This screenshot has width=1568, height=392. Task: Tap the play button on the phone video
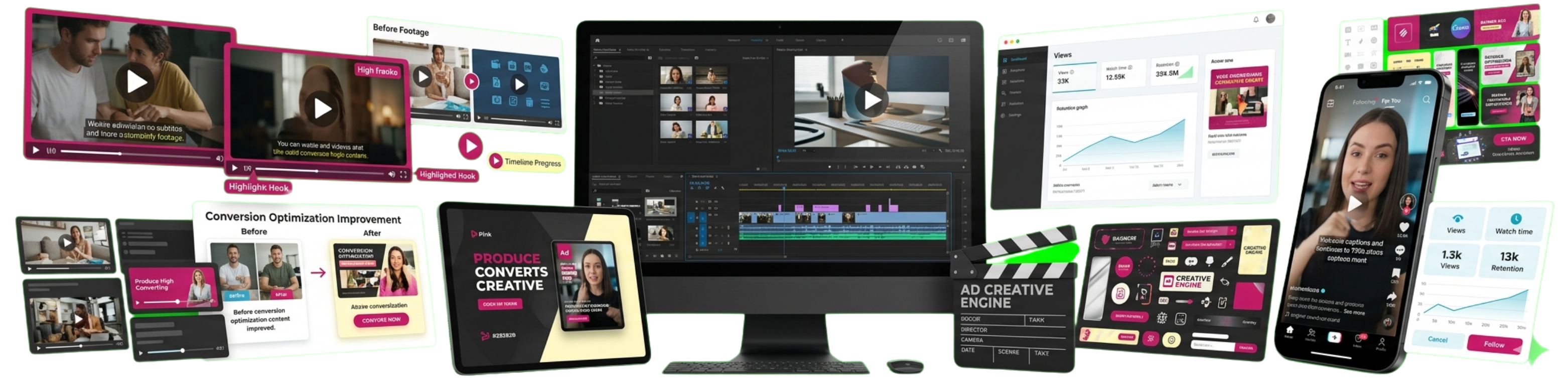(x=1355, y=203)
